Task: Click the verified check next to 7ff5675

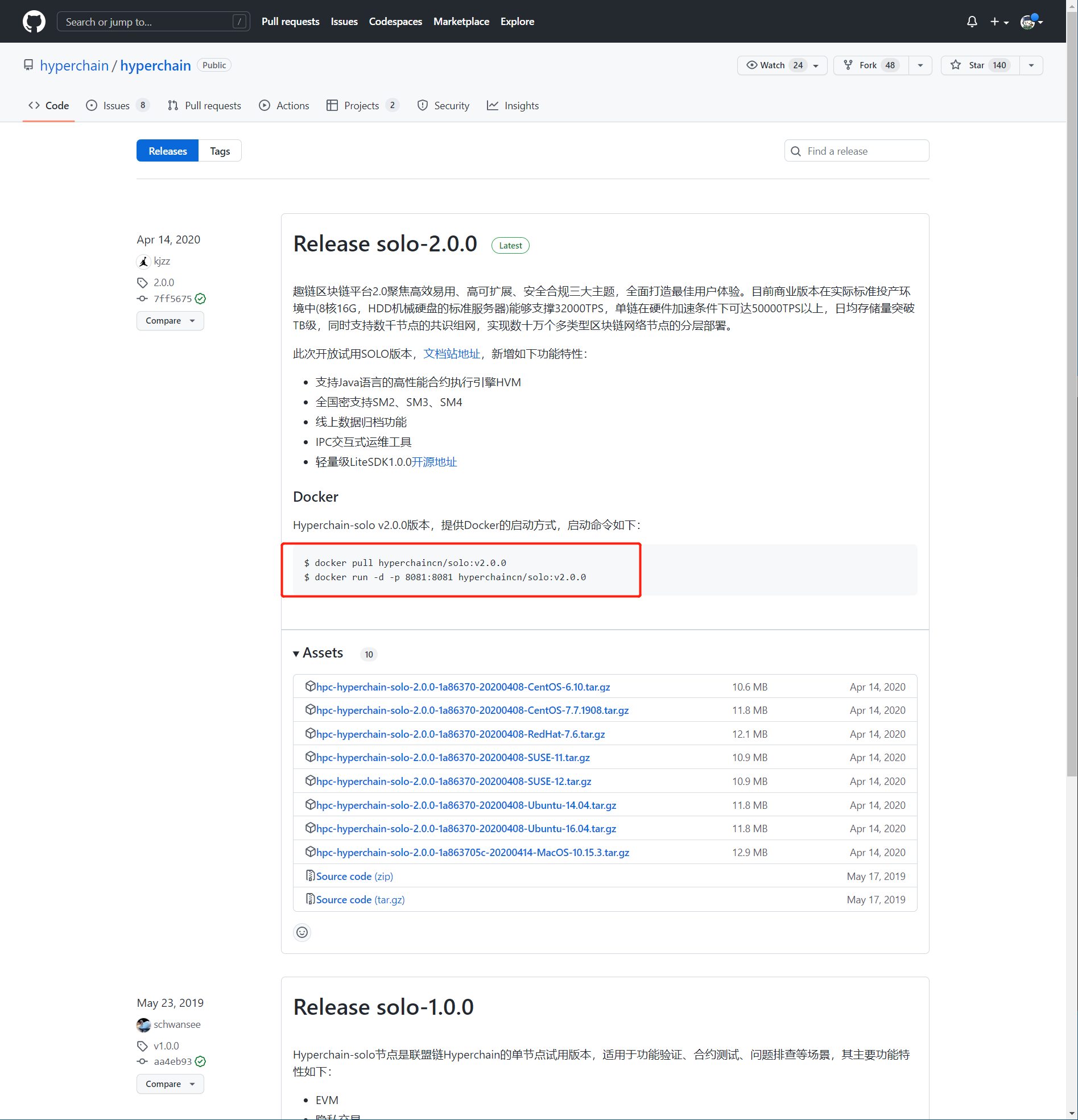Action: click(x=200, y=299)
